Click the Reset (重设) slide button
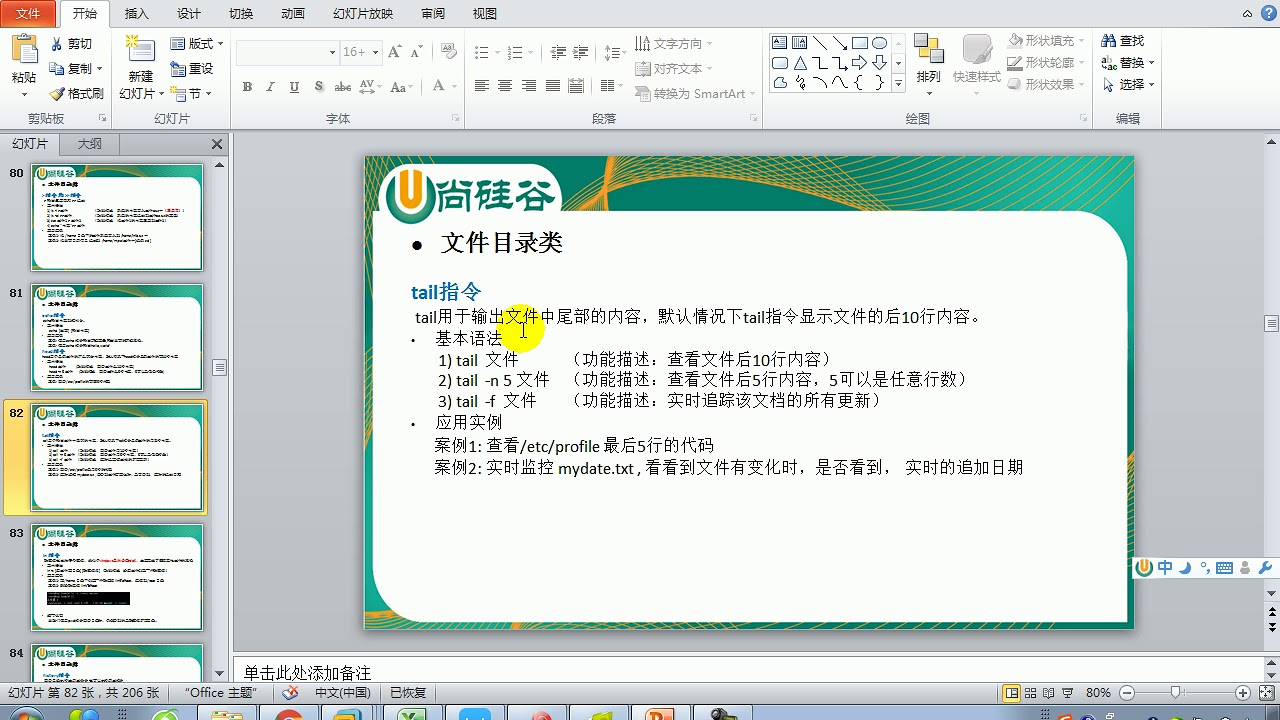The image size is (1280, 720). [192, 69]
